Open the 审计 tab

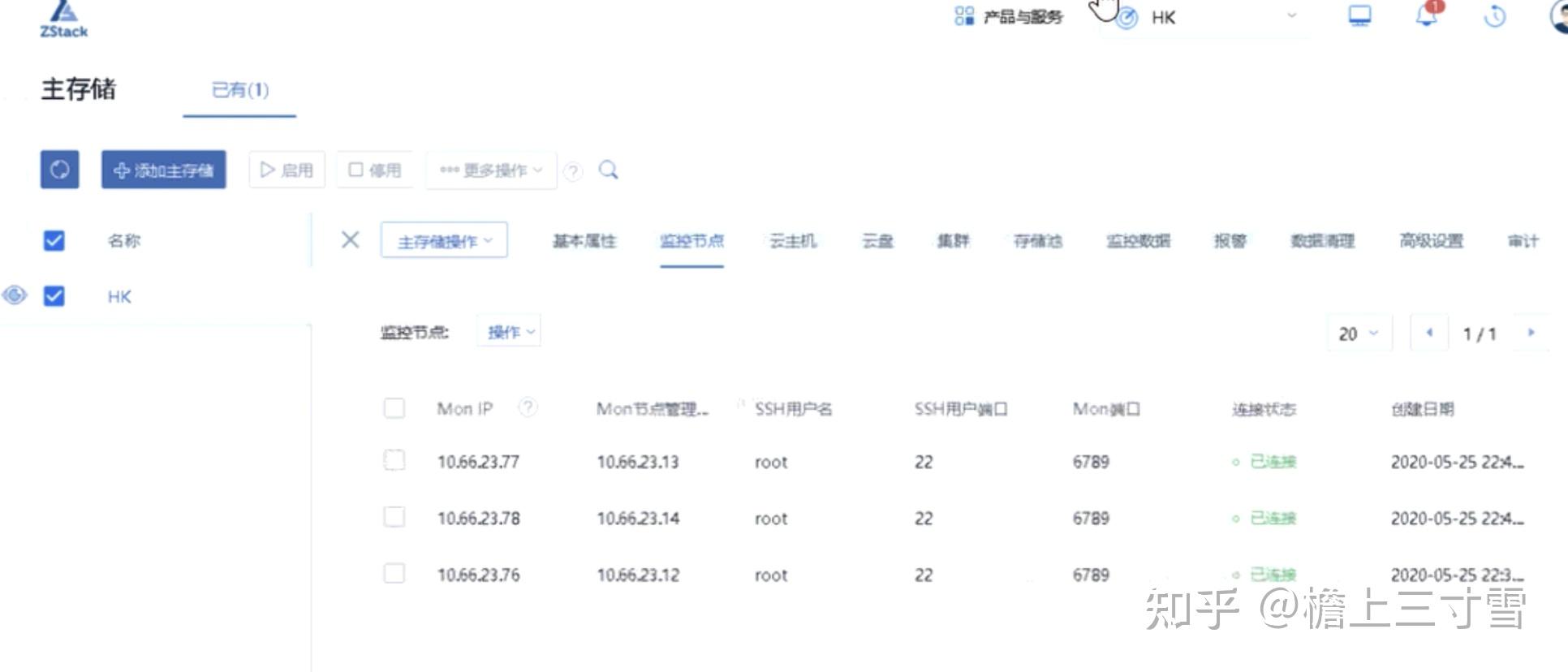(x=1523, y=241)
